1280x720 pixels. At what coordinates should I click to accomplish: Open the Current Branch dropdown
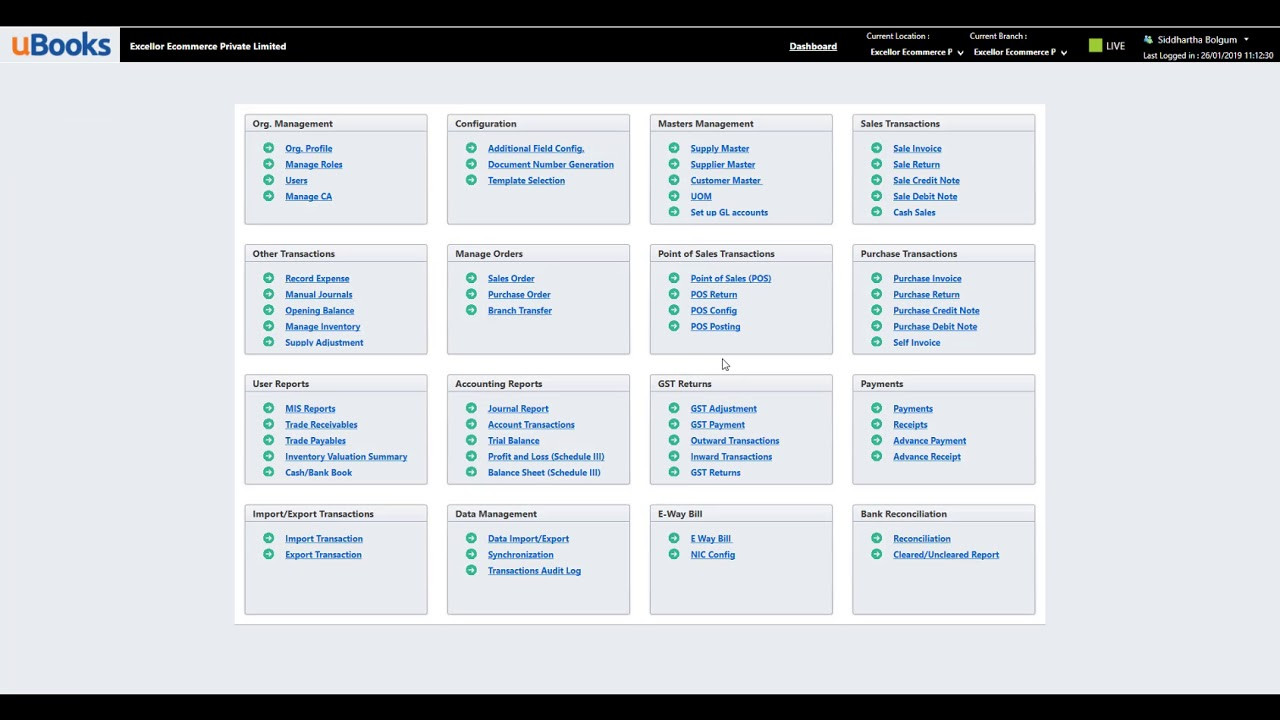1020,52
